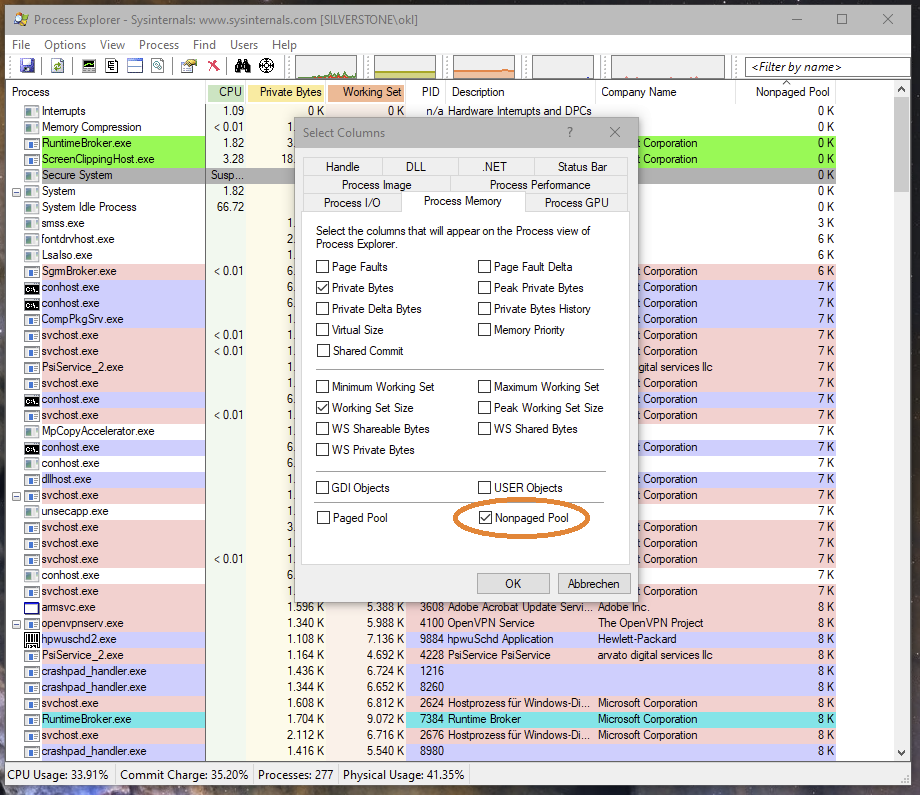The image size is (920, 795).
Task: Toggle Show Process Tree toolbar icon
Action: (x=111, y=66)
